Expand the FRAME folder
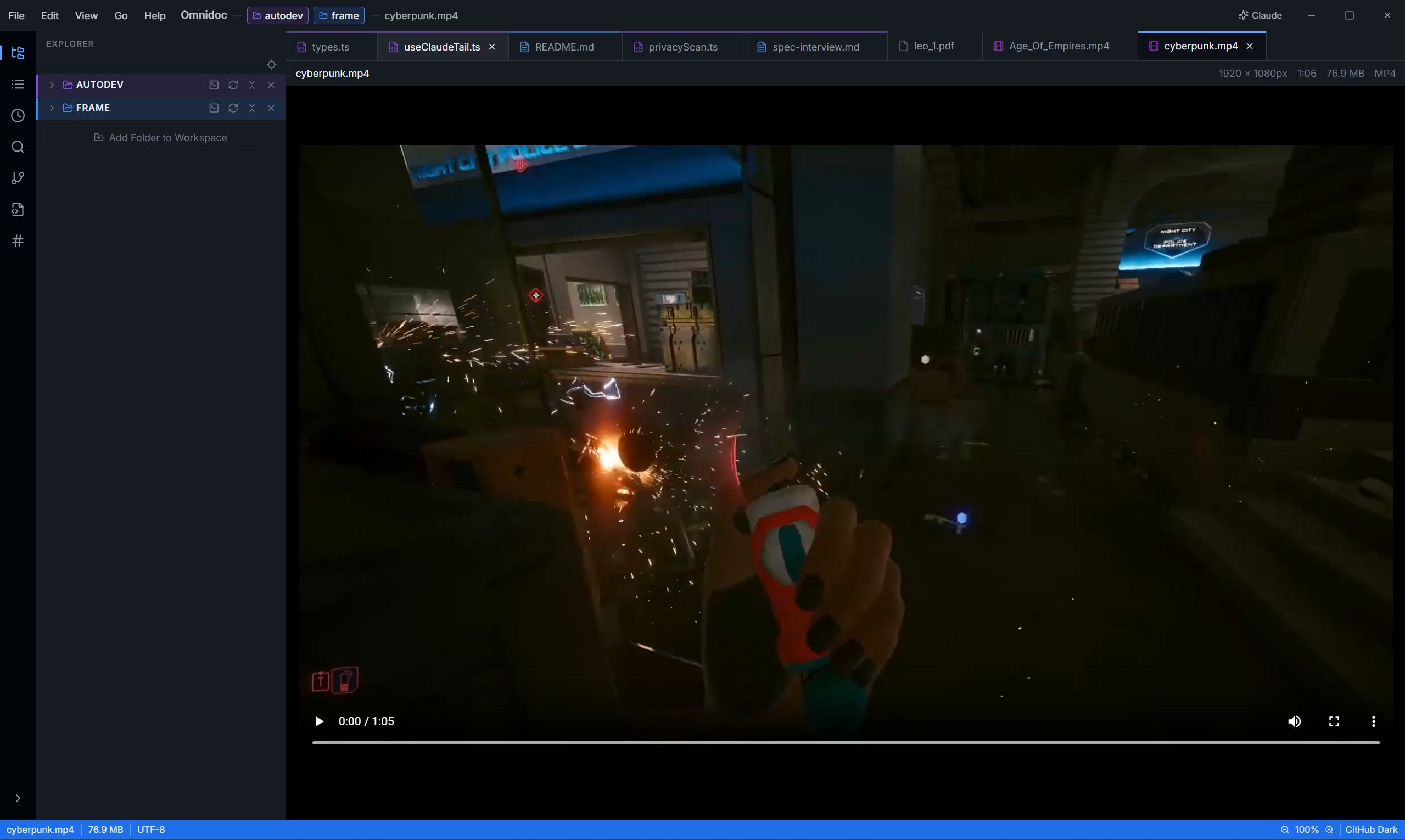Viewport: 1405px width, 840px height. coord(52,108)
